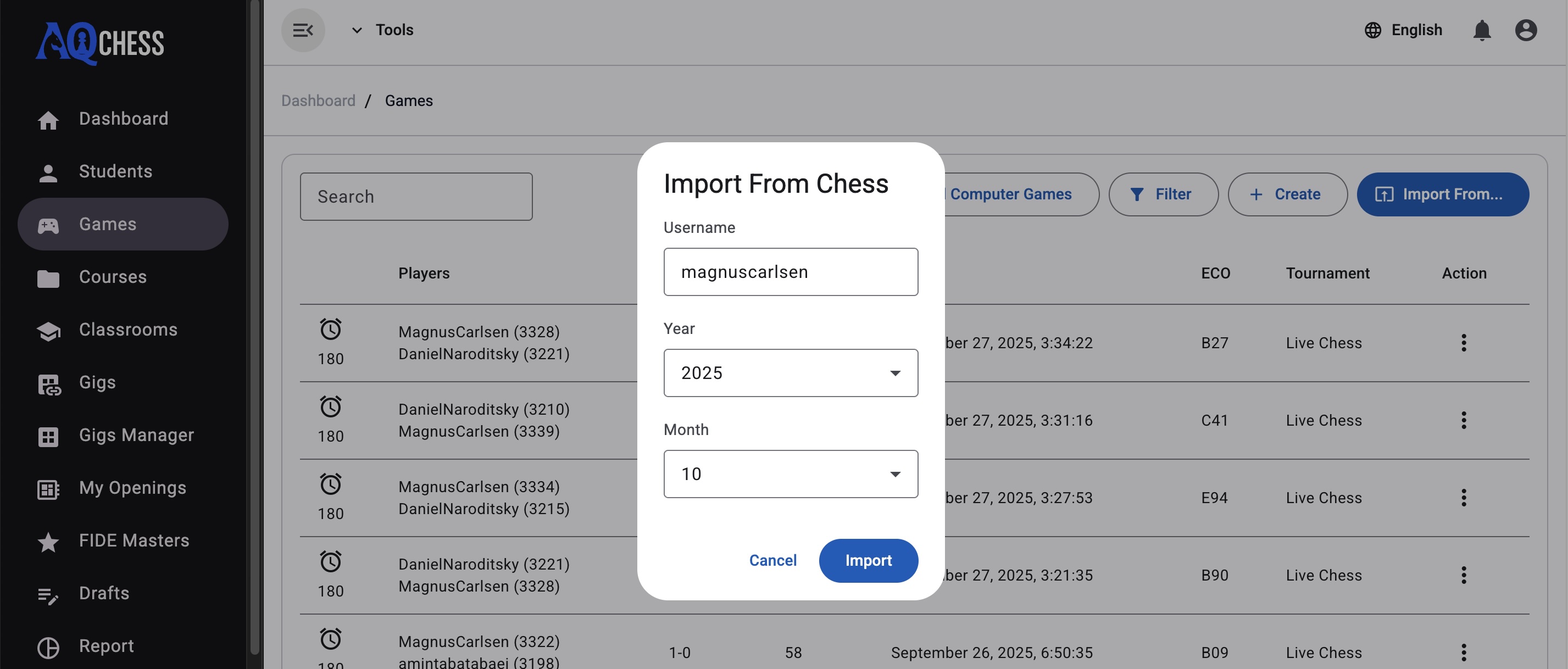This screenshot has height=669, width=1568.
Task: Click the AQChess logo
Action: tap(99, 41)
